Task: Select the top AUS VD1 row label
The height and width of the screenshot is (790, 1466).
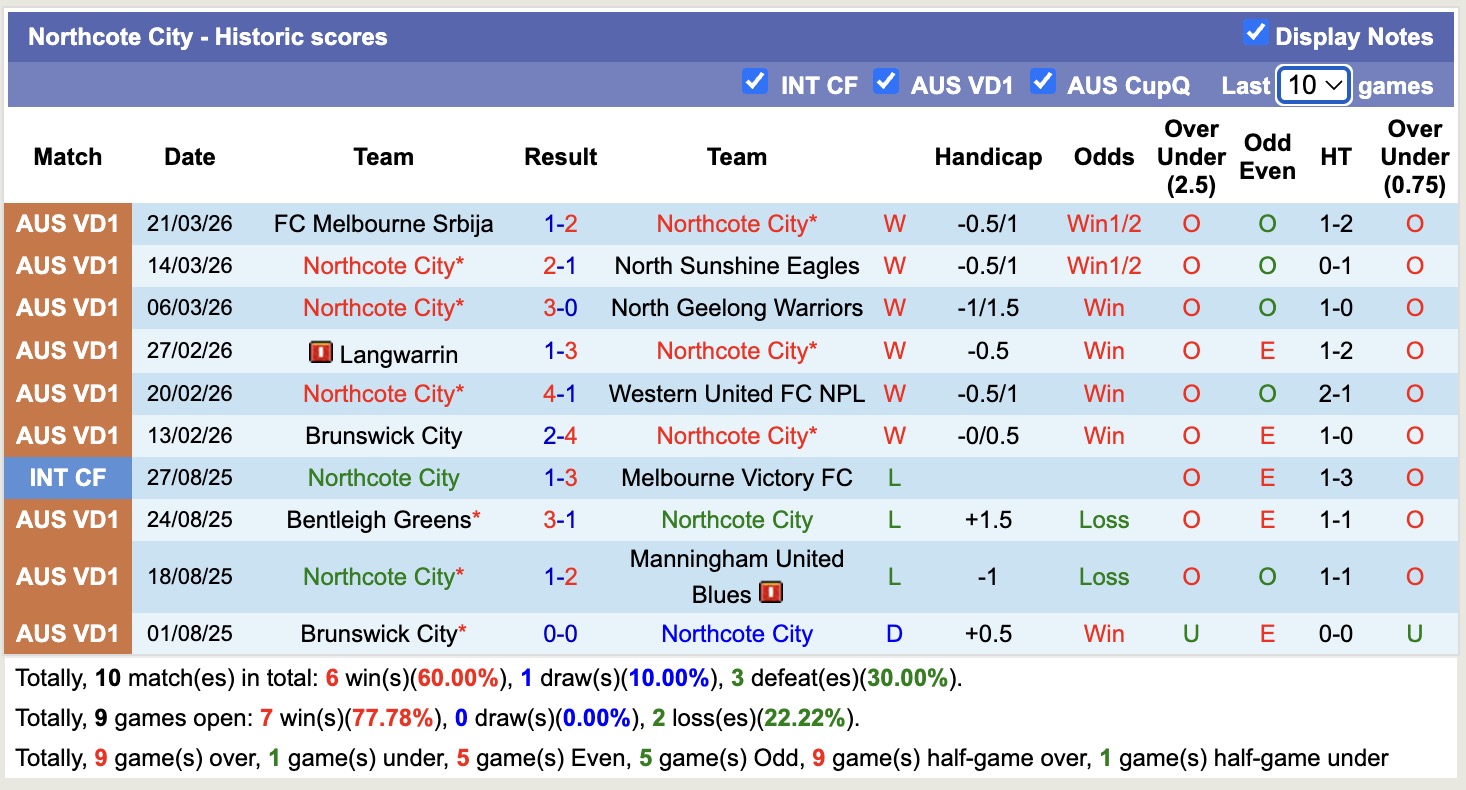Action: [66, 224]
